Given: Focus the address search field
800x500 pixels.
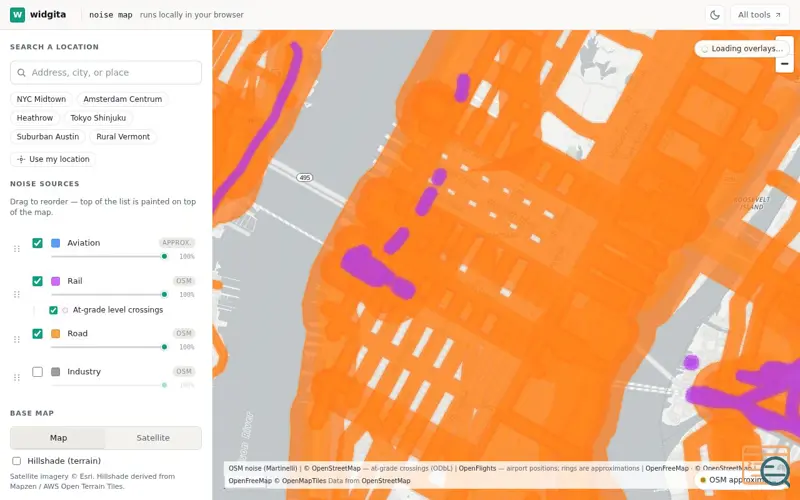Looking at the screenshot, I should (106, 72).
